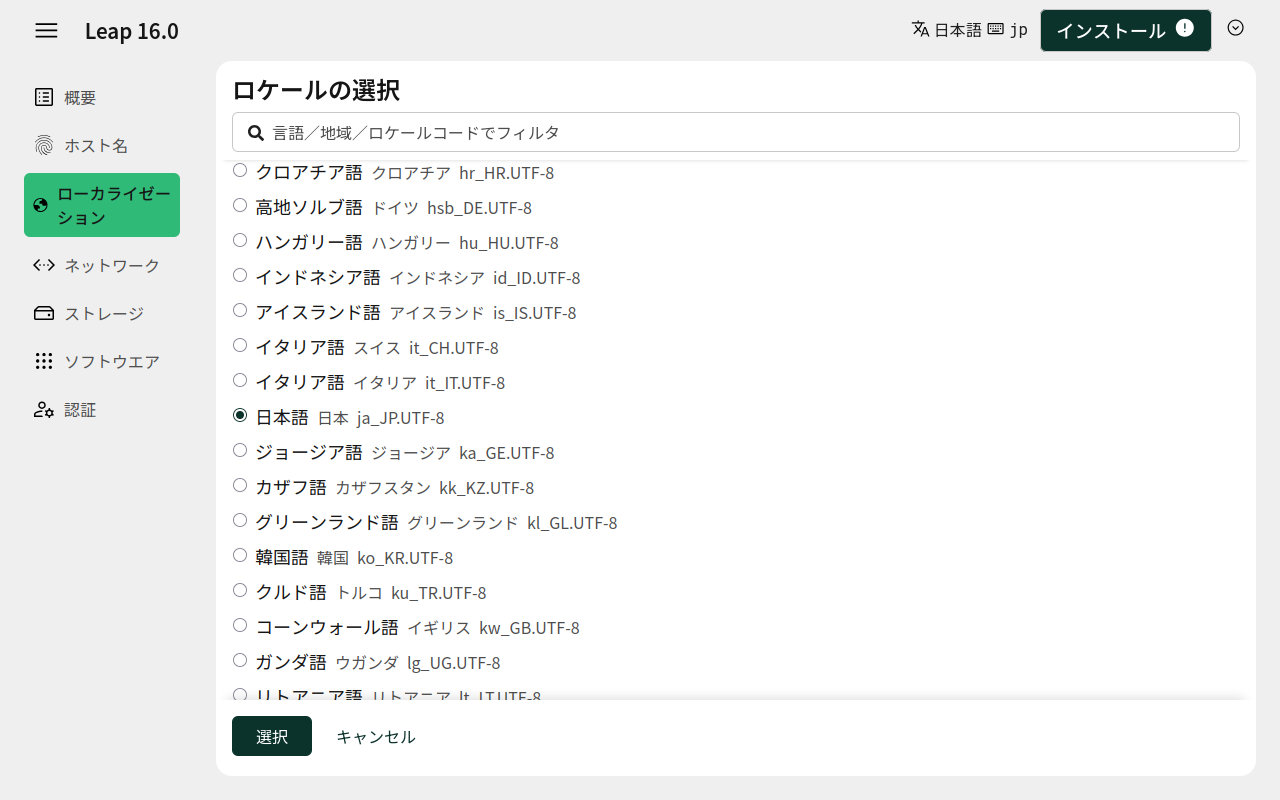Click the インストール button
This screenshot has height=800, width=1280.
(x=1125, y=30)
